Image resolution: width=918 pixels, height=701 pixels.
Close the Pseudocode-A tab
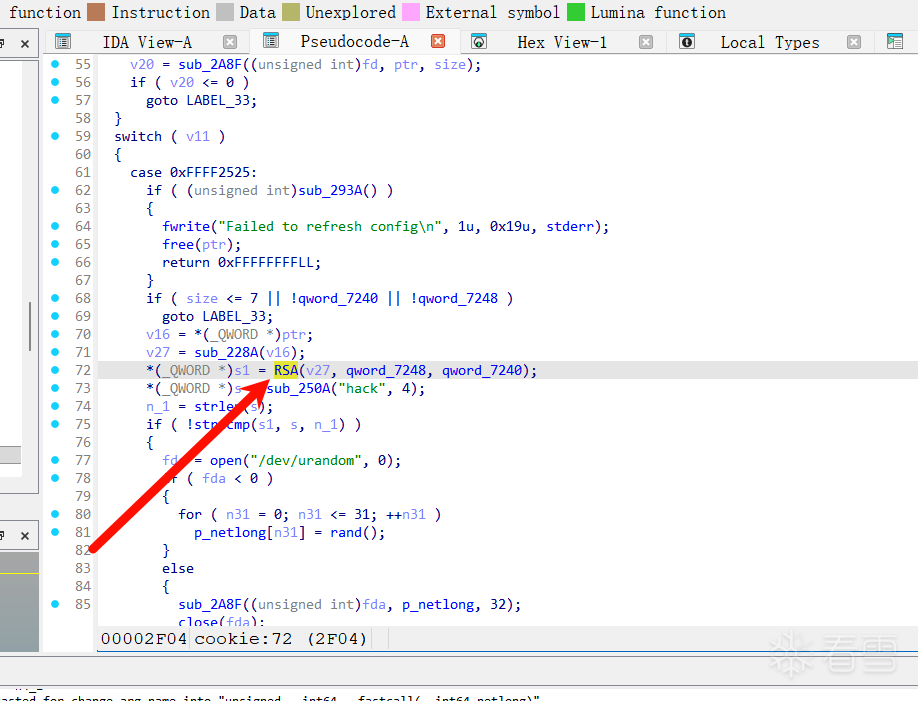coord(438,42)
